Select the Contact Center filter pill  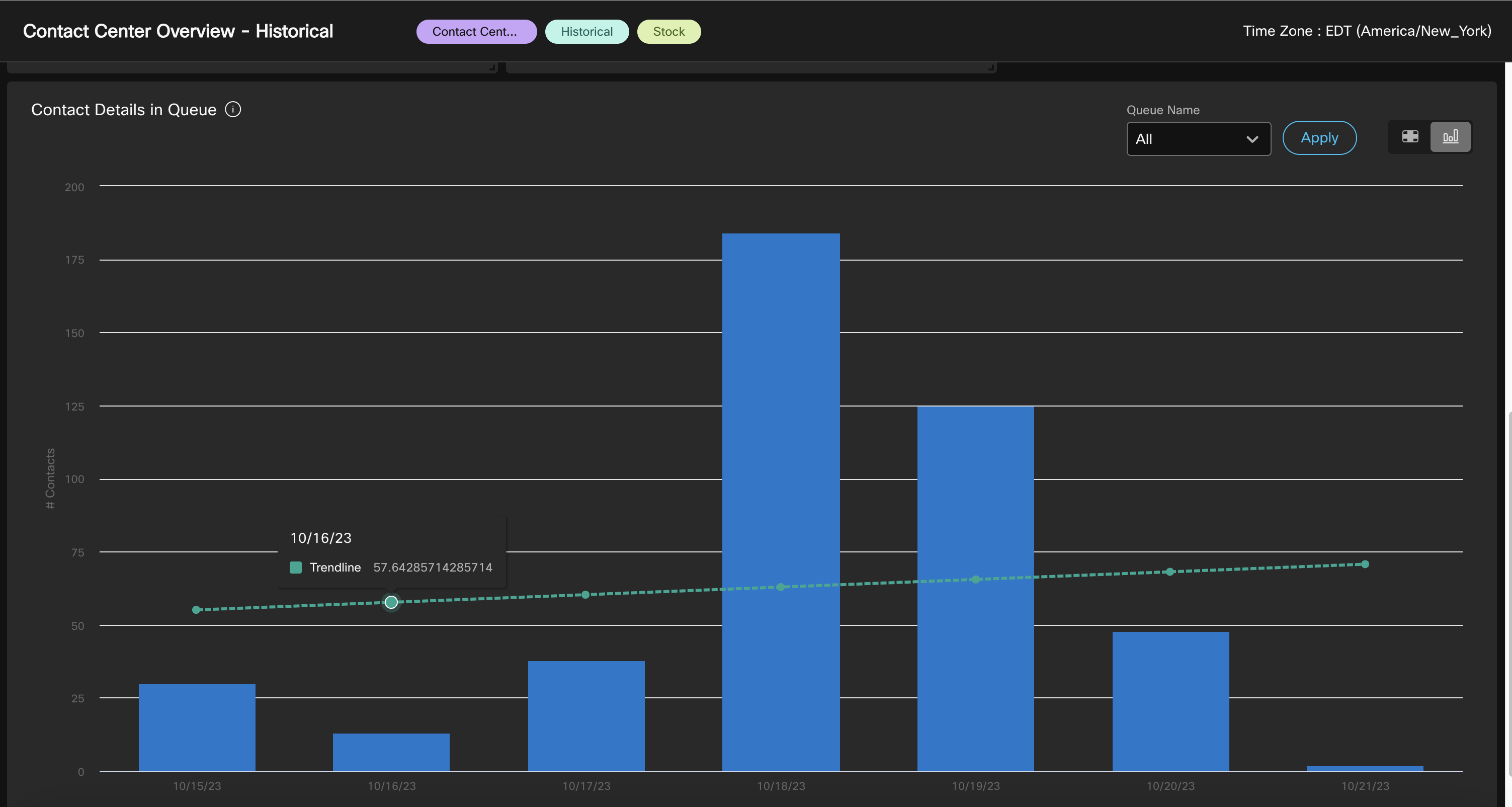pos(476,31)
